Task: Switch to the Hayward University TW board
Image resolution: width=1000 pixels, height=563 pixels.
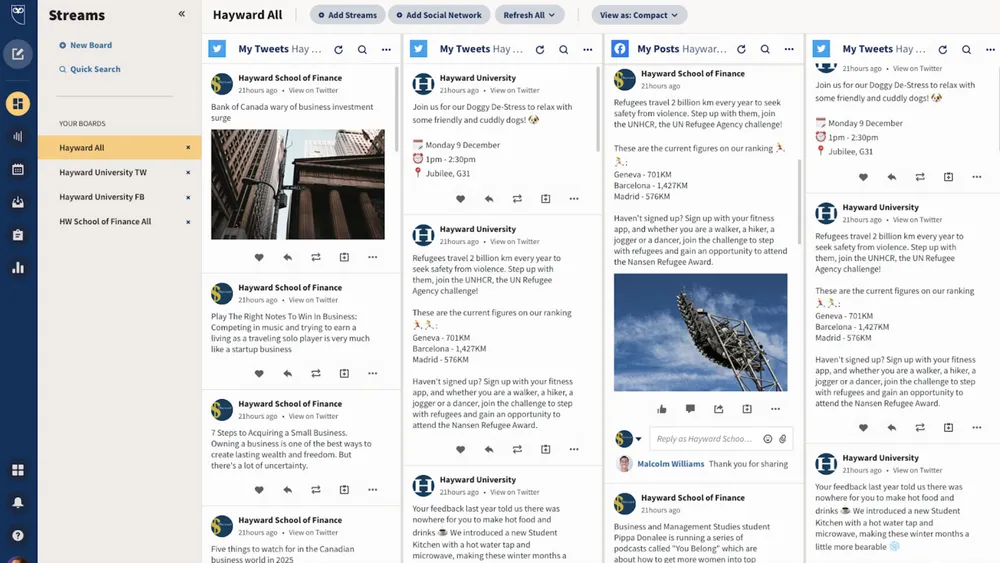Action: click(103, 172)
